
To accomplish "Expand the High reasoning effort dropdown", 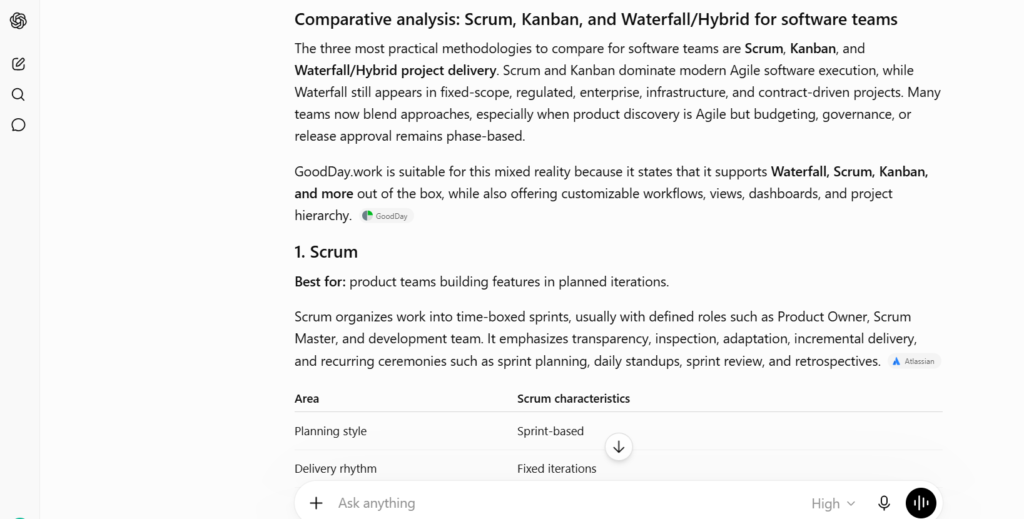I will [x=833, y=503].
